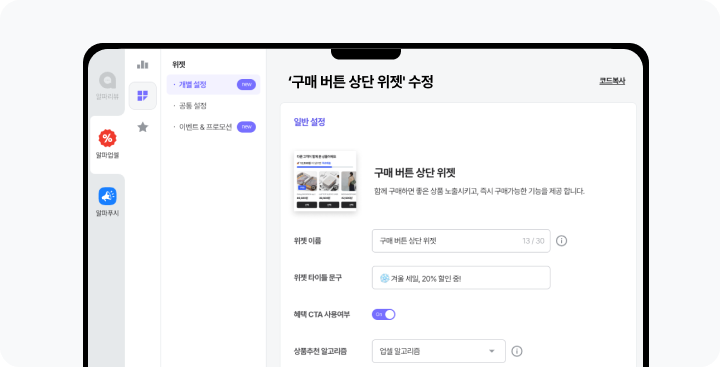720x367 pixels.
Task: Click the new badge beside 개별 설정
Action: click(x=247, y=85)
